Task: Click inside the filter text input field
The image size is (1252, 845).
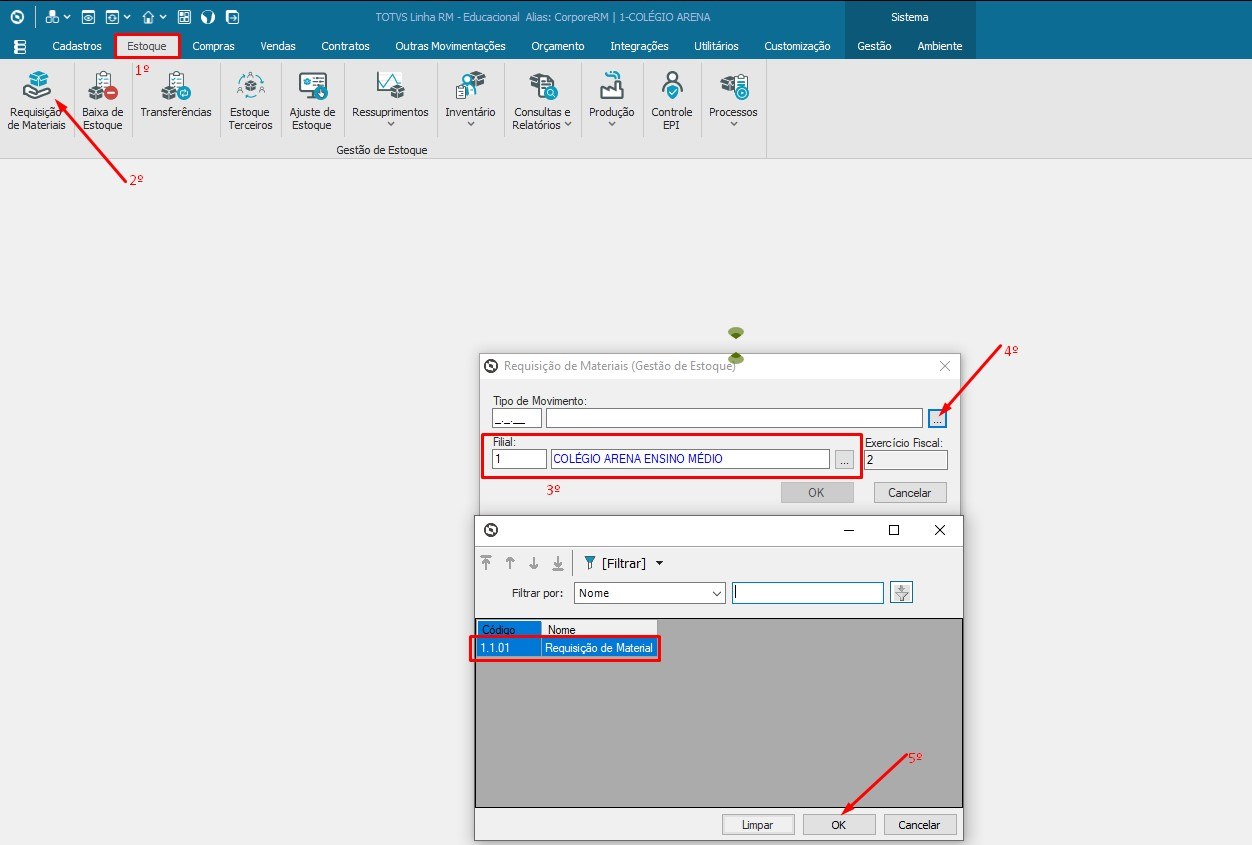Action: point(807,592)
